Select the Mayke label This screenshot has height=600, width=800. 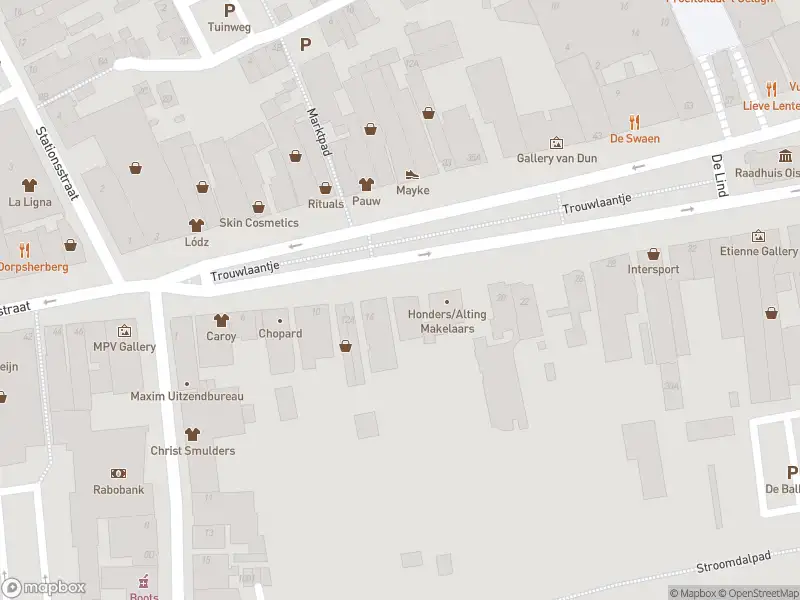tap(413, 190)
